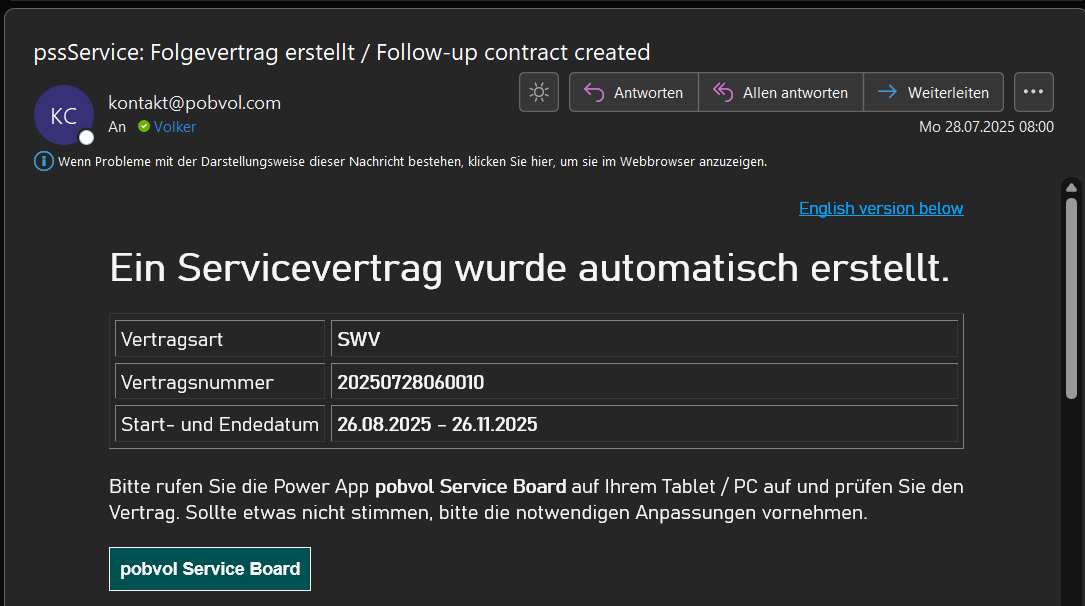Open the more actions ellipsis menu
The image size is (1085, 606).
[1033, 92]
